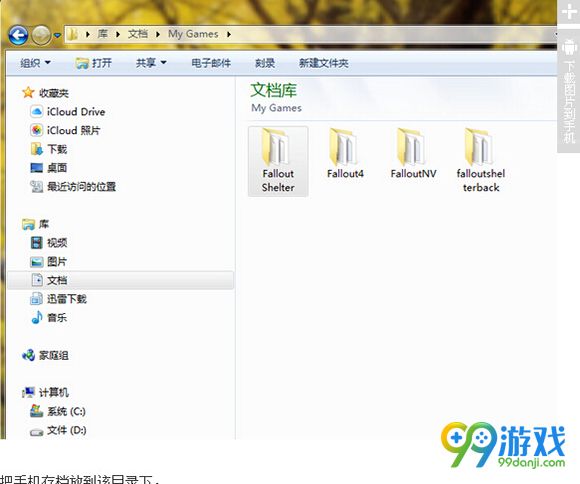Click the 计算机 computer icon

click(28, 393)
